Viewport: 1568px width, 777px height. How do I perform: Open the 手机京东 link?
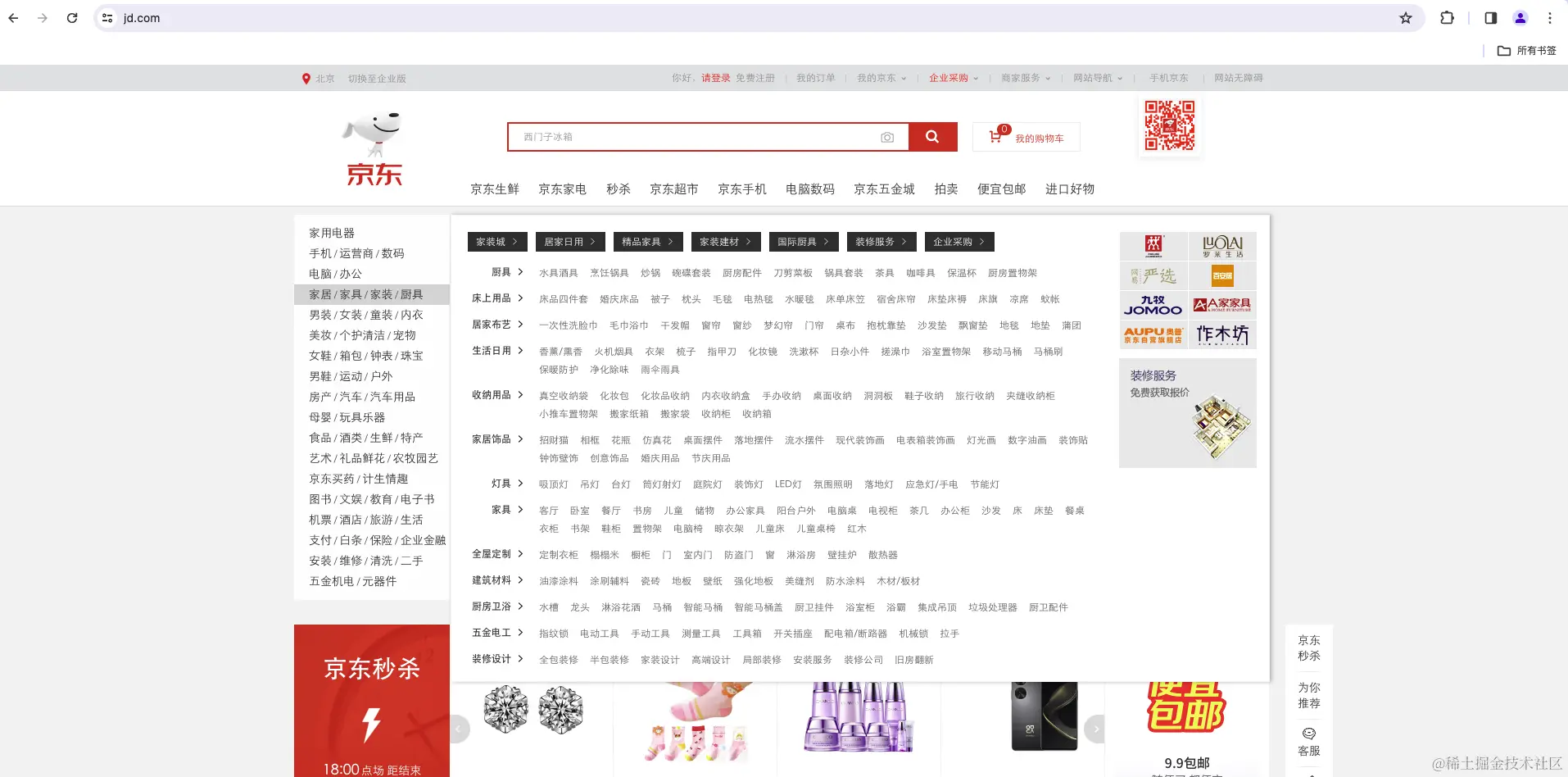click(x=1169, y=79)
